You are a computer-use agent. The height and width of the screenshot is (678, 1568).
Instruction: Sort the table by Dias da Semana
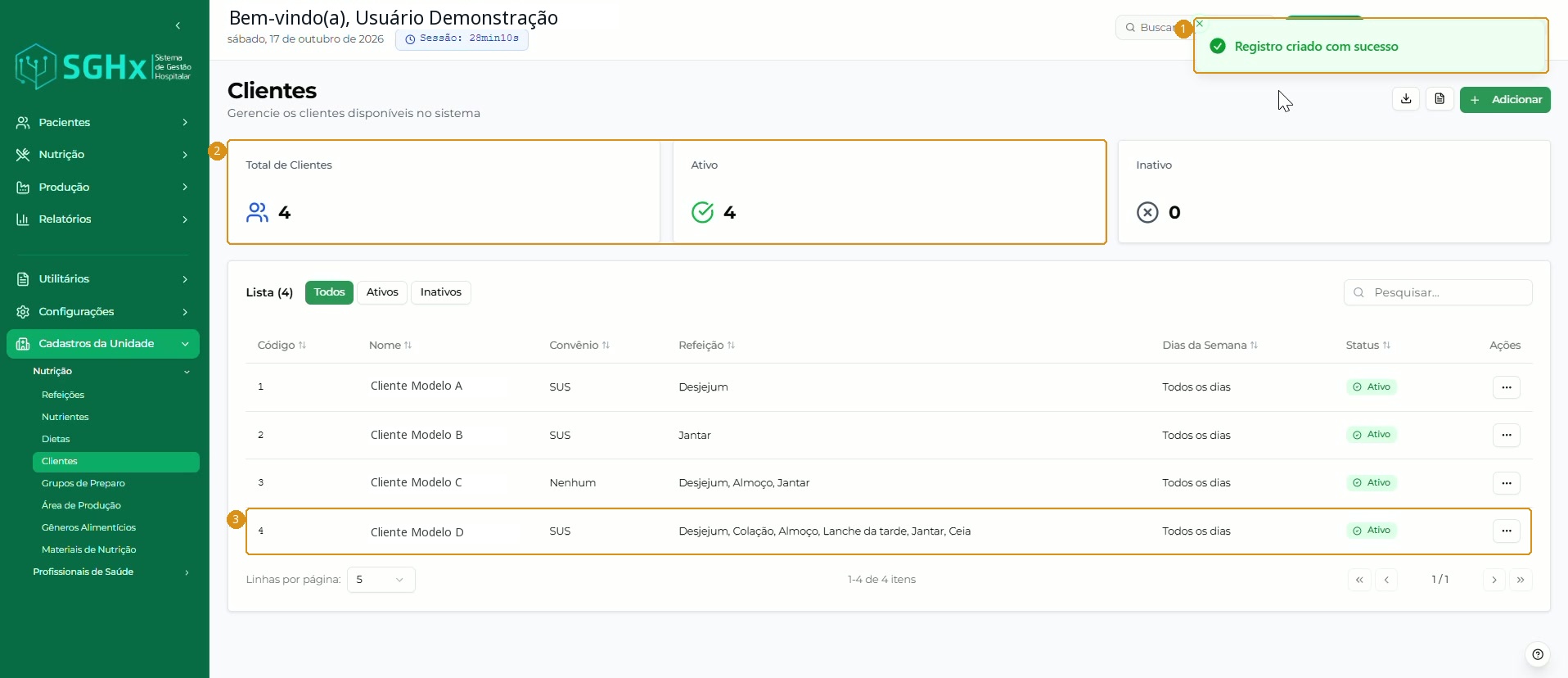pos(1210,346)
